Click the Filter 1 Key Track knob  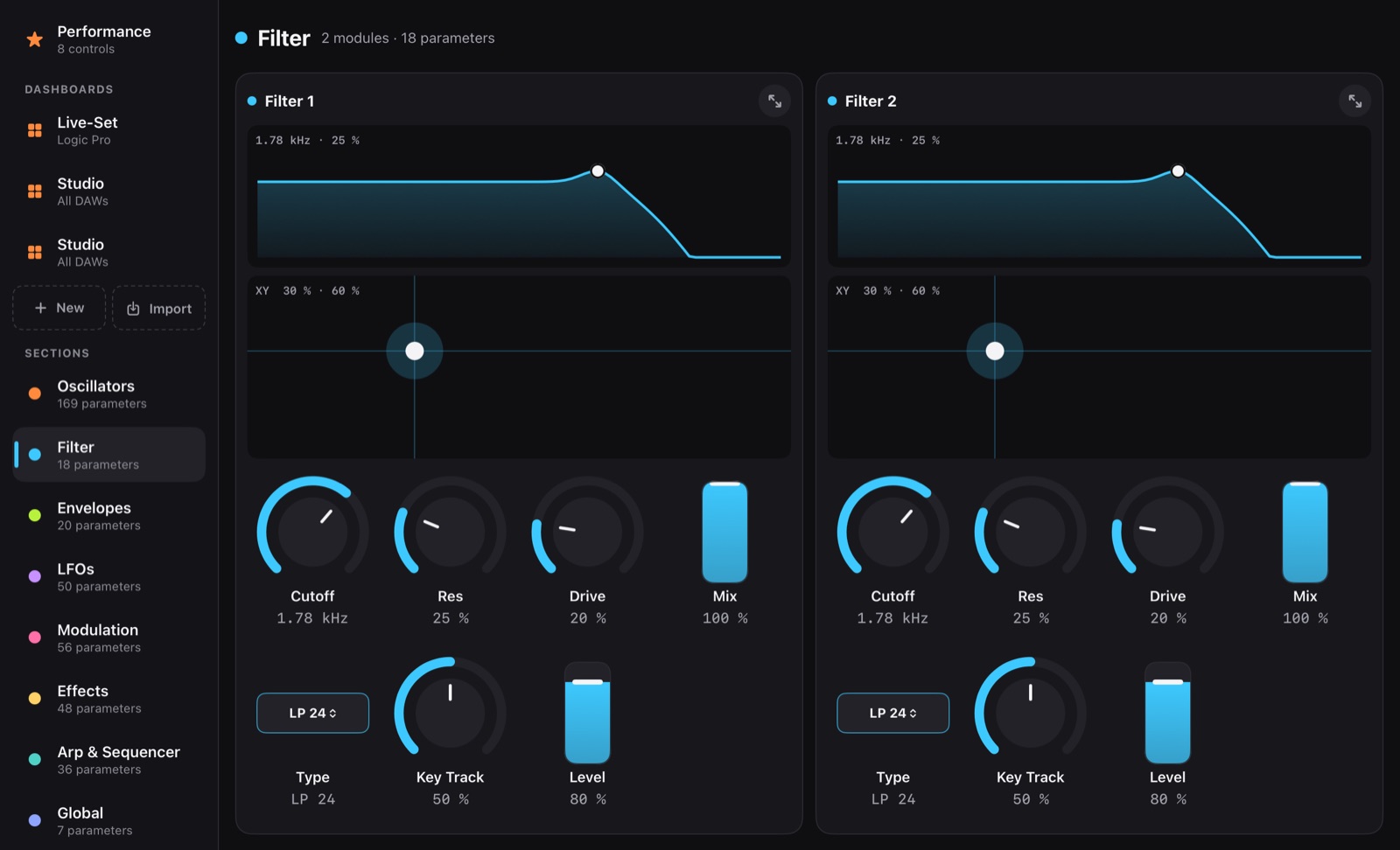pos(450,713)
